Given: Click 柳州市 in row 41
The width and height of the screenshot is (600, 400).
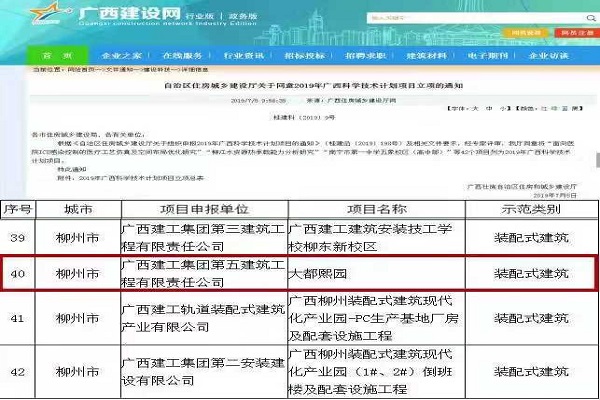Looking at the screenshot, I should 78,318.
